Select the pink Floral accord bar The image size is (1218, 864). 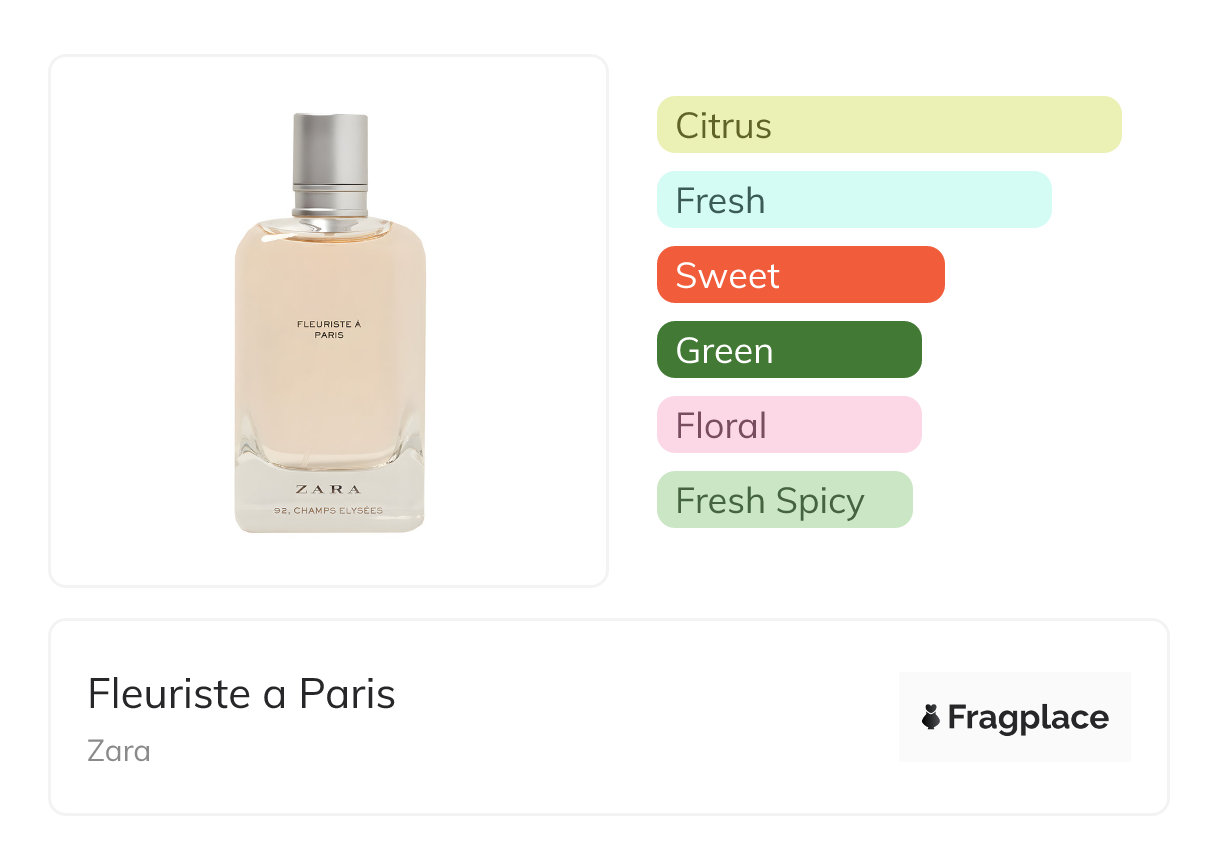788,425
